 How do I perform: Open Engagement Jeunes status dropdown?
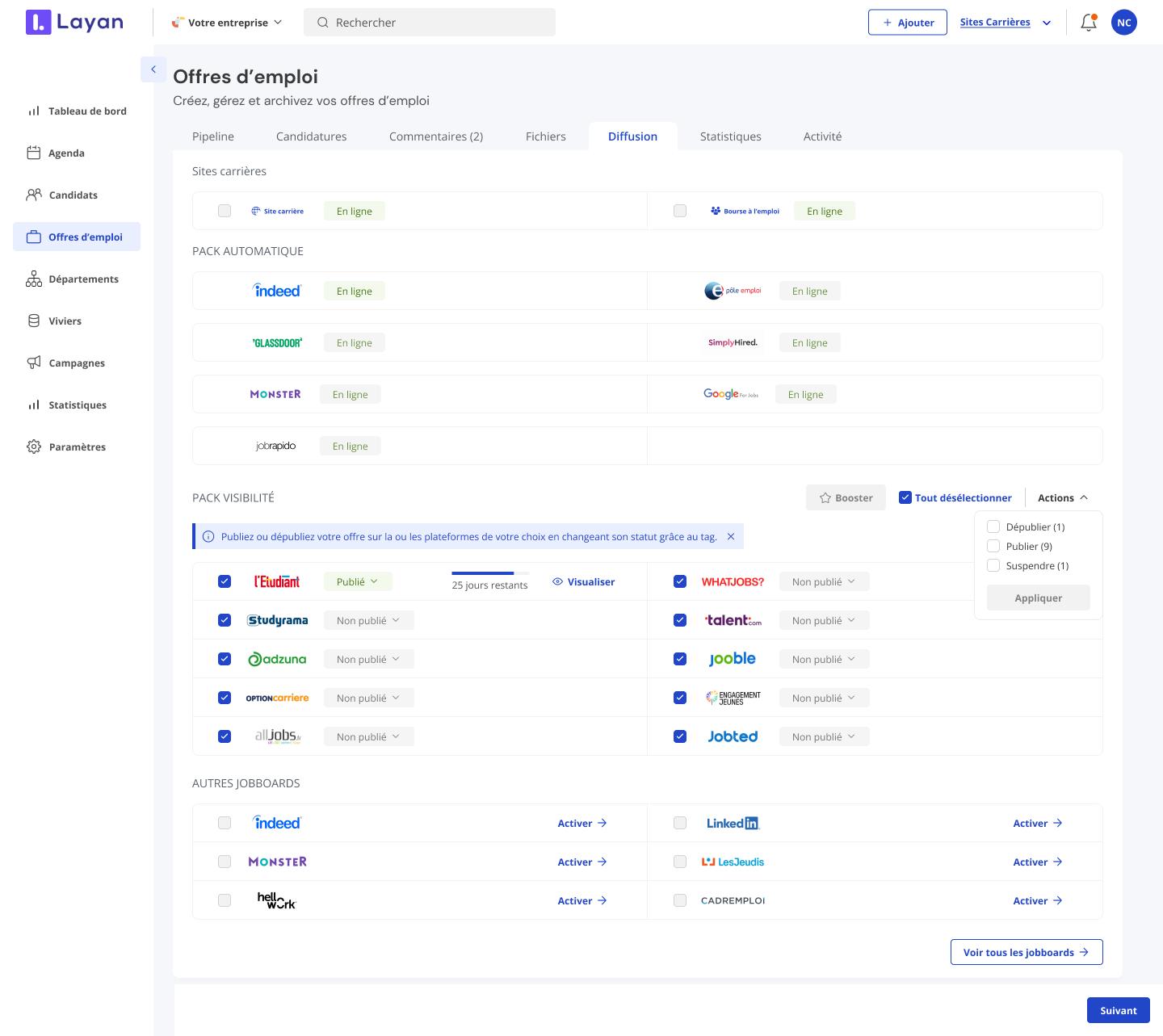tap(825, 698)
